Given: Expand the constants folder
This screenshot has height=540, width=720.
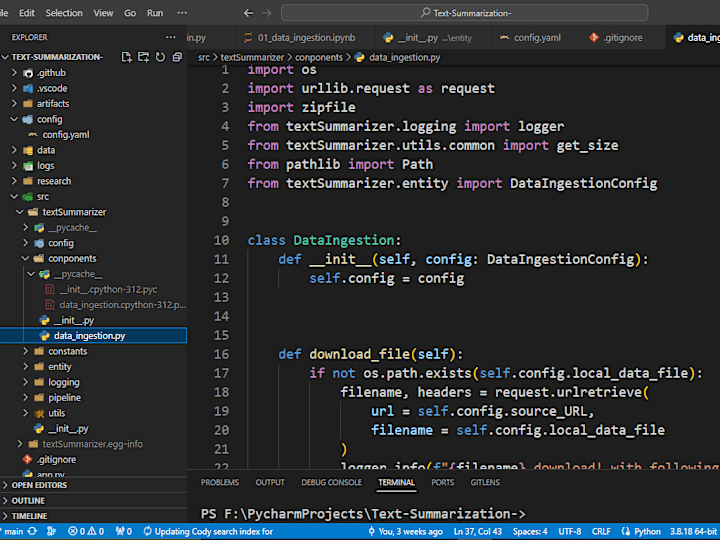Looking at the screenshot, I should point(68,351).
